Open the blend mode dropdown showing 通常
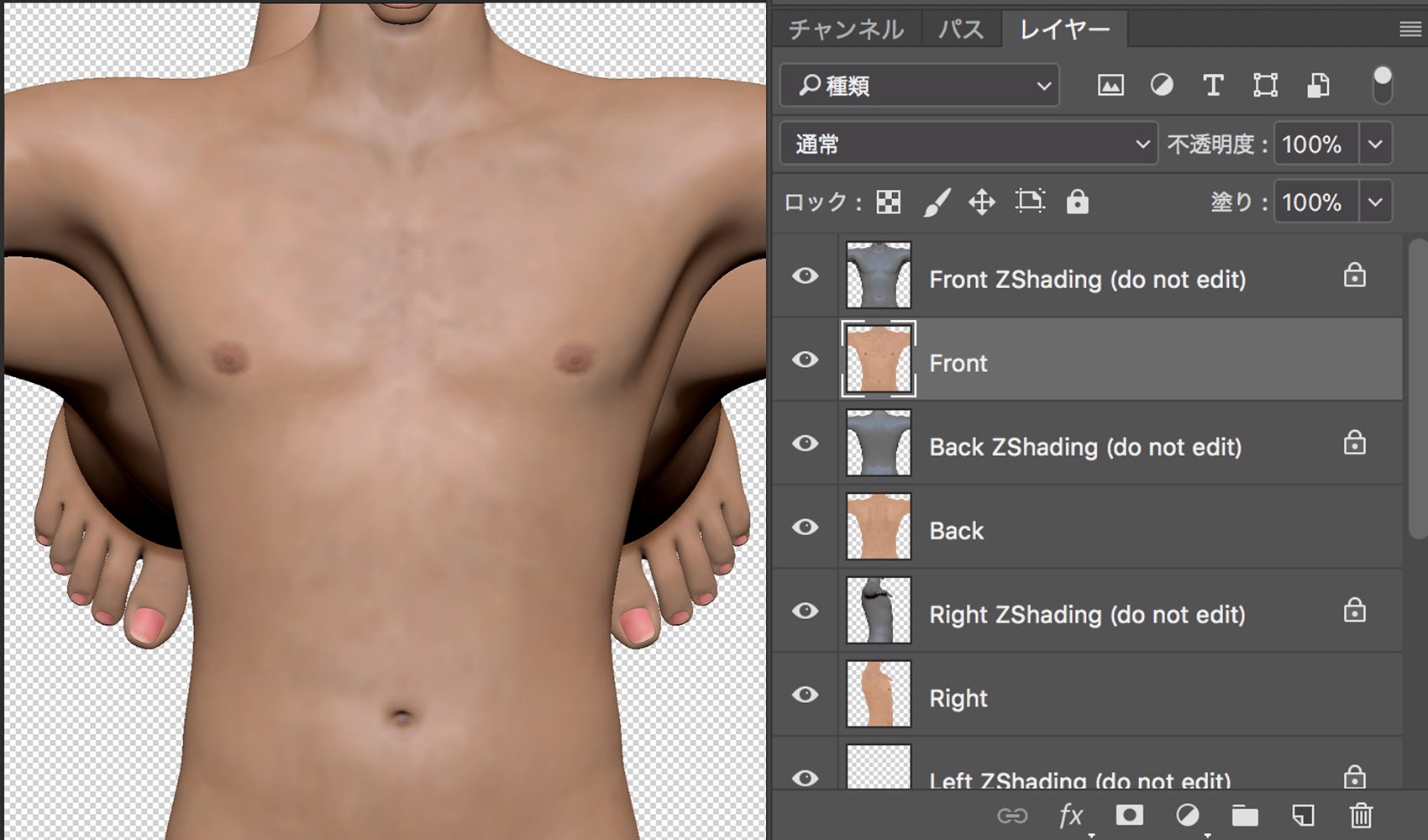The image size is (1428, 840). tap(969, 144)
